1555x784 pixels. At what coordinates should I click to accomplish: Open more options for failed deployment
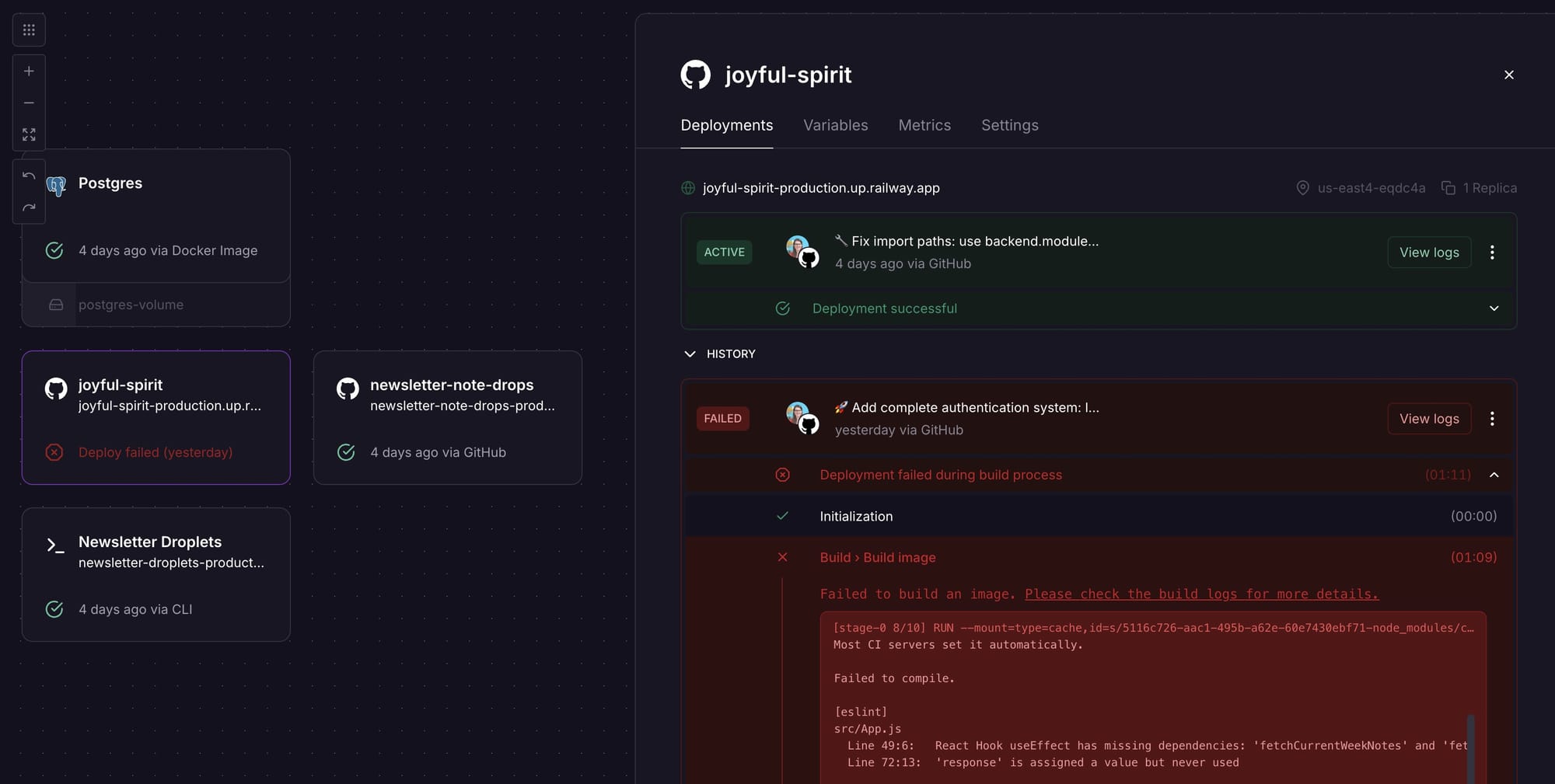(x=1492, y=419)
